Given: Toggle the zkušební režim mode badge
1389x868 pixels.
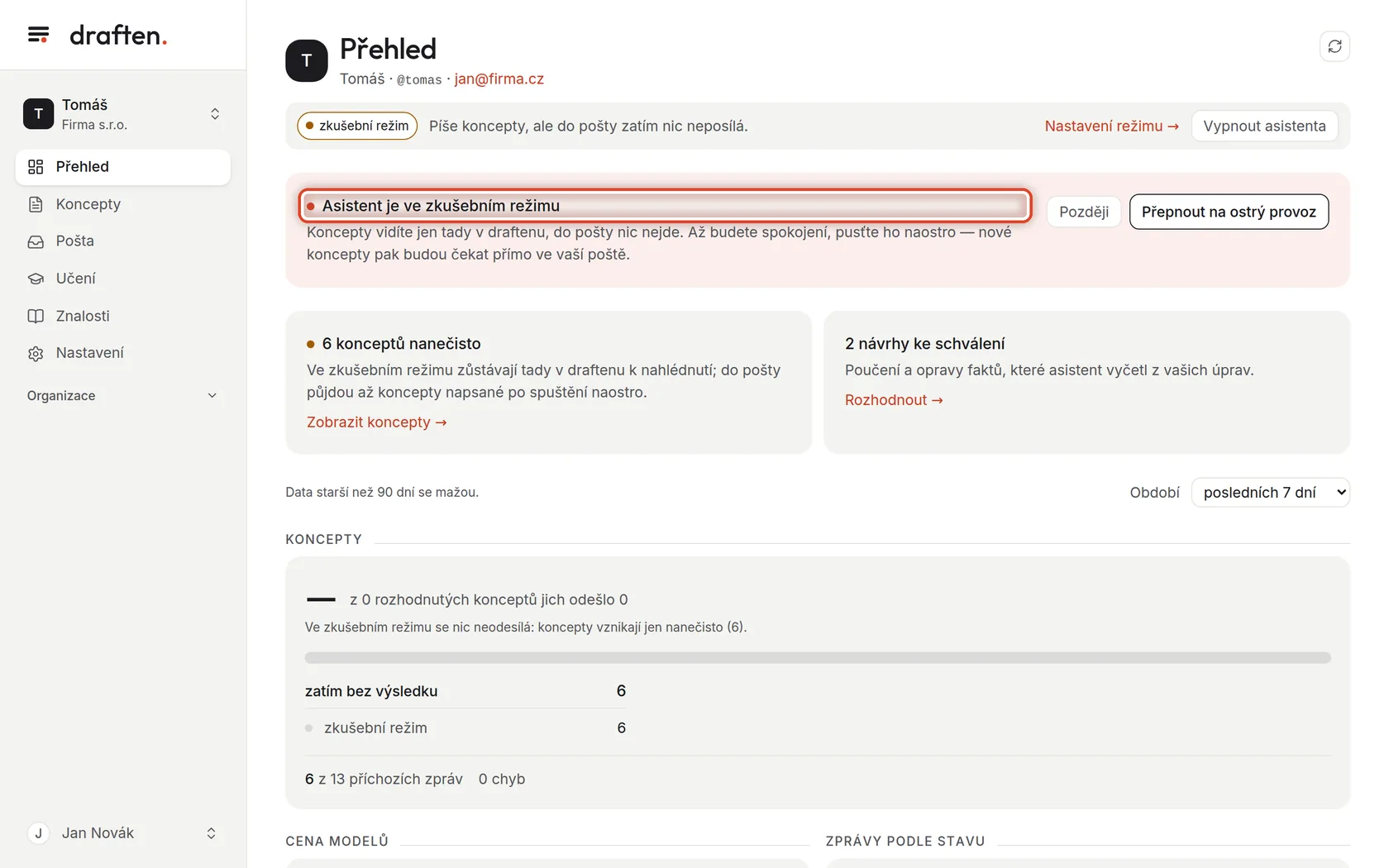Looking at the screenshot, I should tap(357, 126).
